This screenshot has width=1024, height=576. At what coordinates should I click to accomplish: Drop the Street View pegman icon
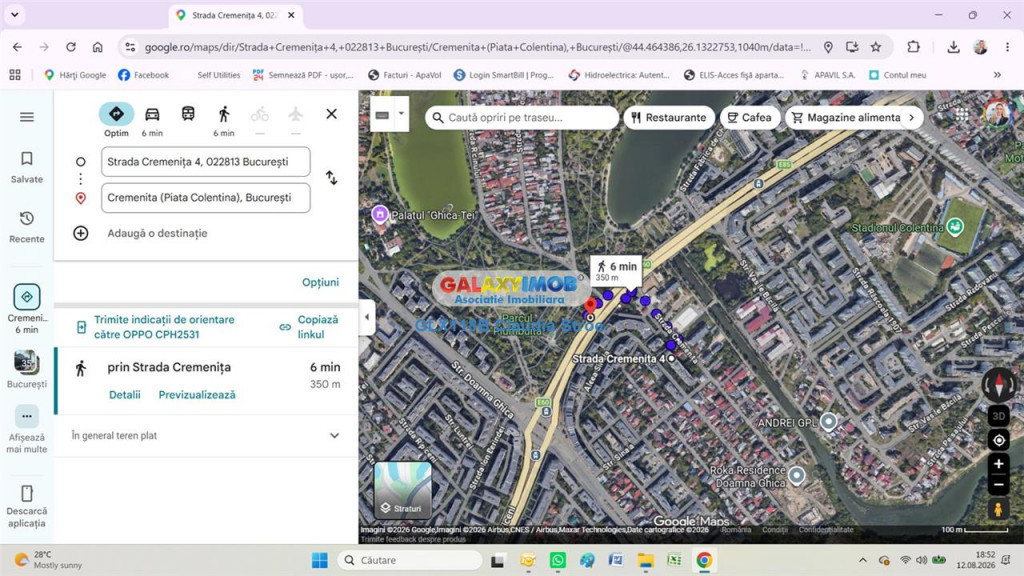coord(998,509)
